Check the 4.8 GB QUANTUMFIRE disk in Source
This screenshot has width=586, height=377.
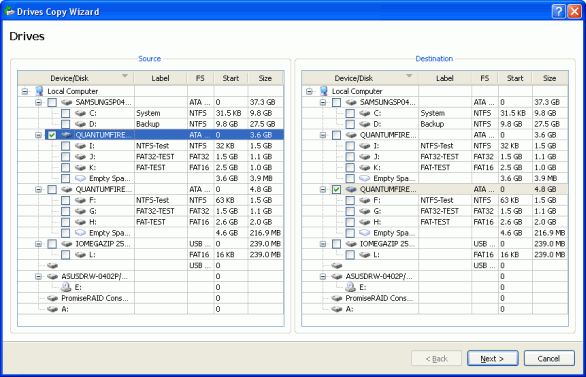point(52,189)
